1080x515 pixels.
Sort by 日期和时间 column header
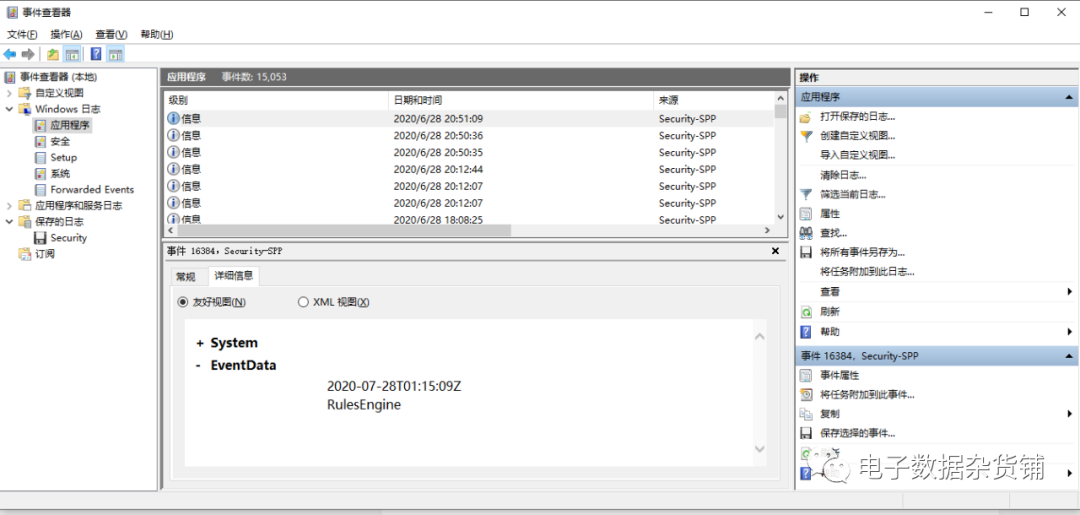tap(521, 101)
